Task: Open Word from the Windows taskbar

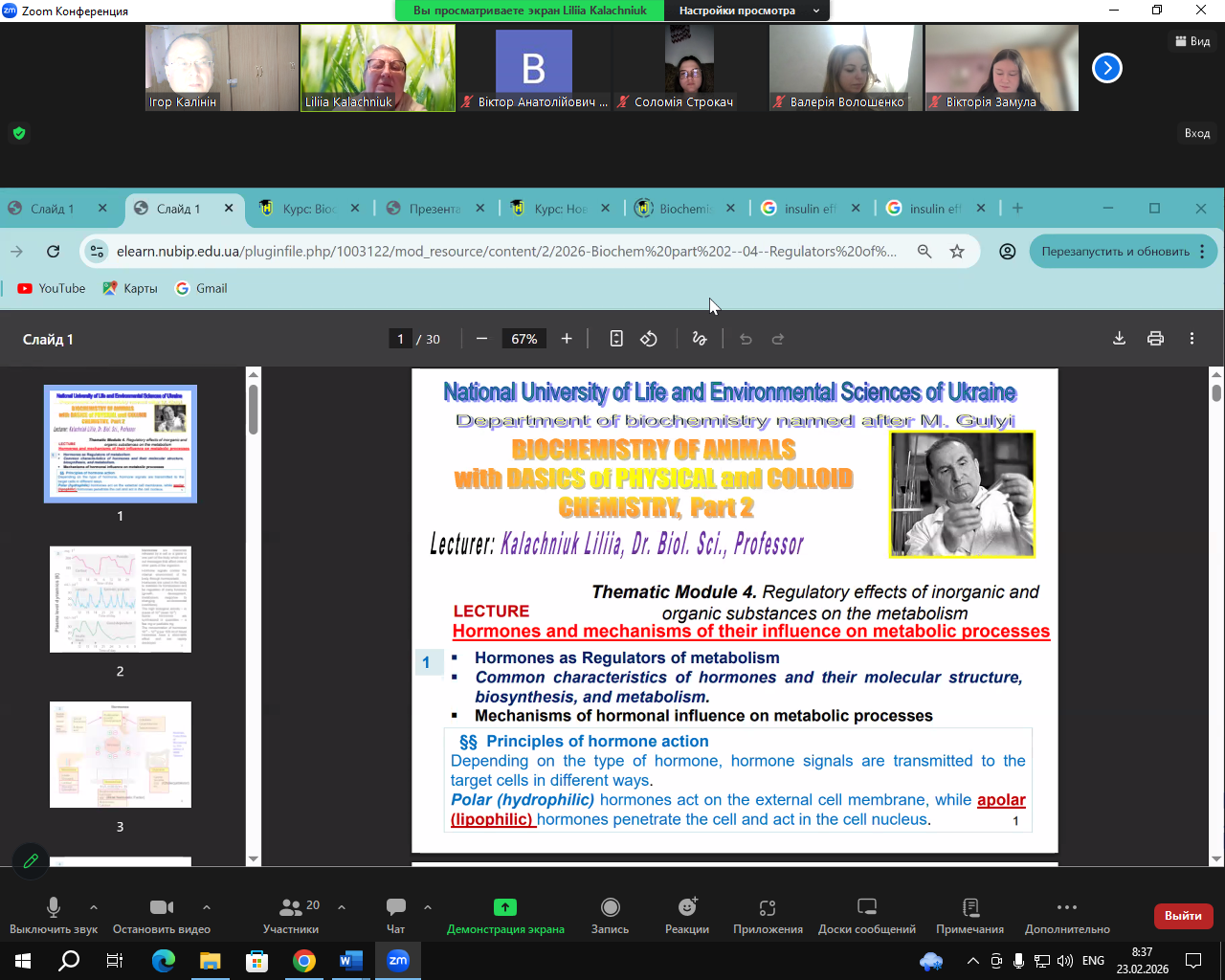Action: [x=351, y=960]
